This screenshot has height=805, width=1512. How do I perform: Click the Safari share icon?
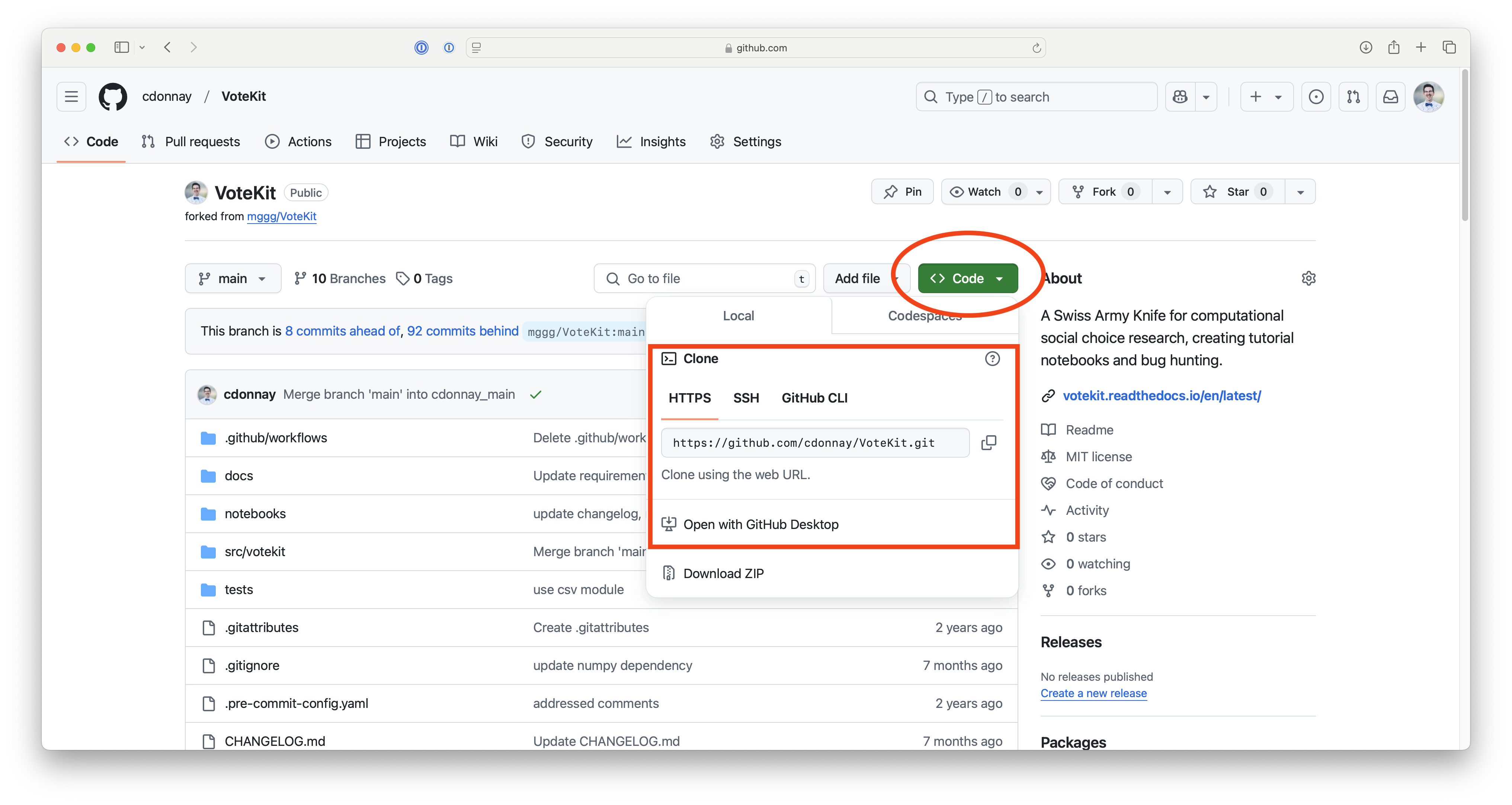click(1393, 47)
